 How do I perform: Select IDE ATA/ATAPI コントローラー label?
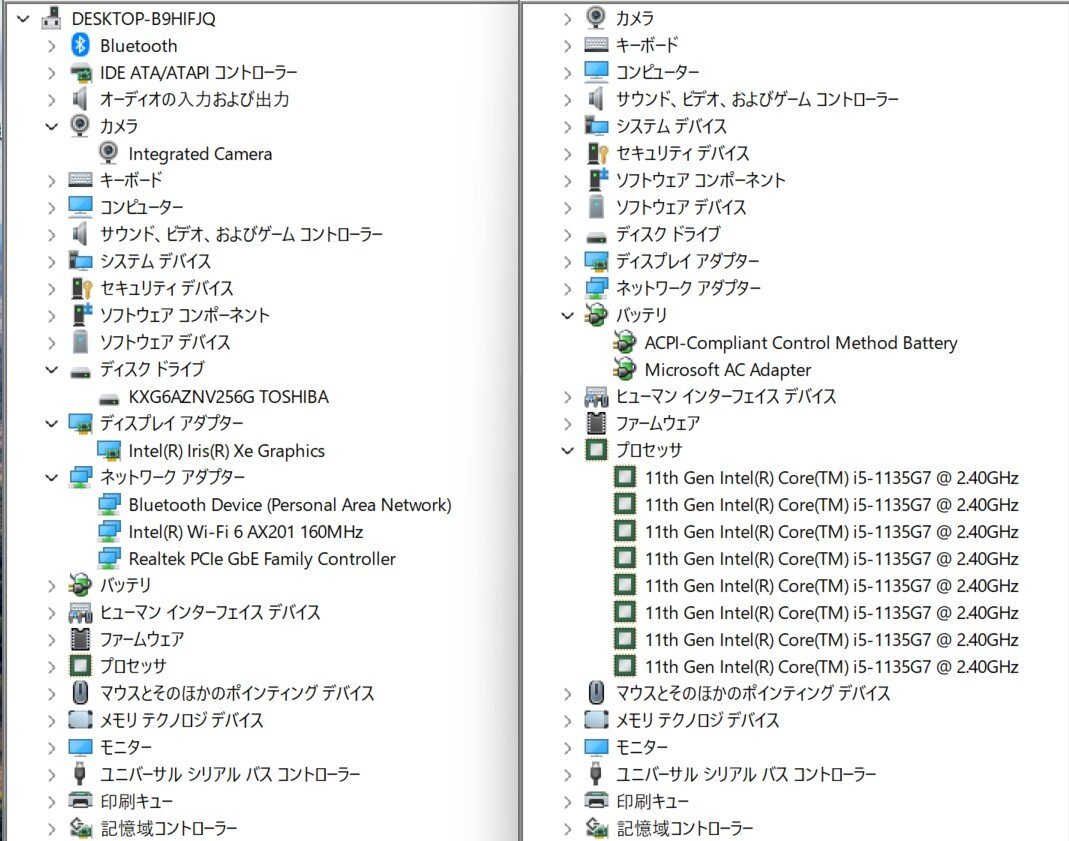(198, 72)
